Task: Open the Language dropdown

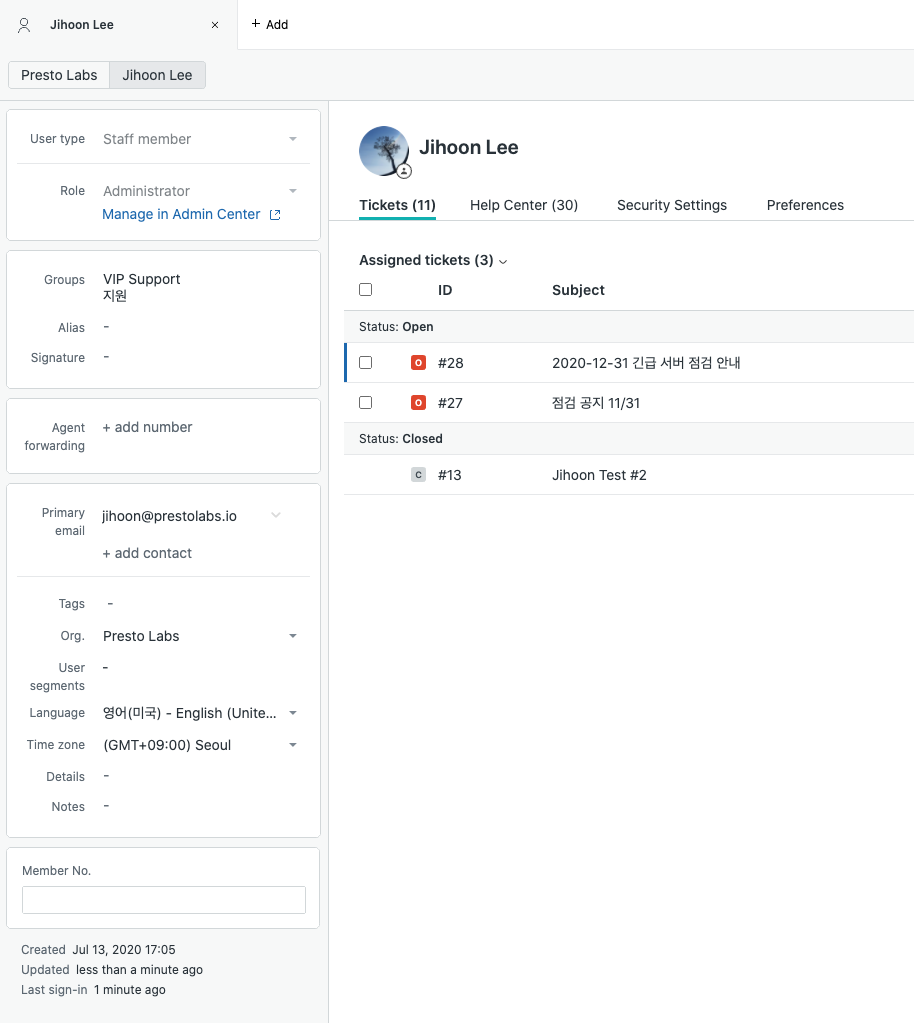Action: click(x=293, y=713)
